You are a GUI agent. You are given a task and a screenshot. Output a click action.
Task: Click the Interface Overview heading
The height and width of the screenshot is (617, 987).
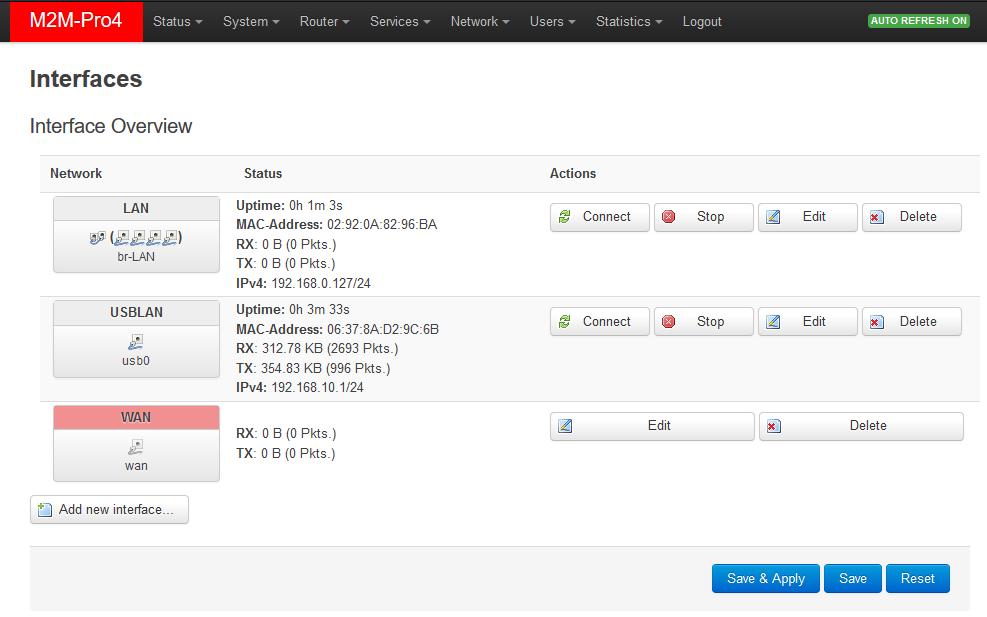(111, 126)
